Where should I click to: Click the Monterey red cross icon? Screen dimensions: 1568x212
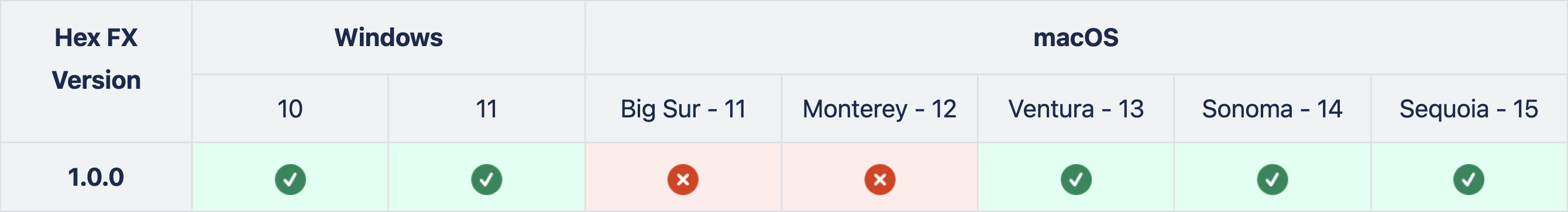click(x=879, y=179)
